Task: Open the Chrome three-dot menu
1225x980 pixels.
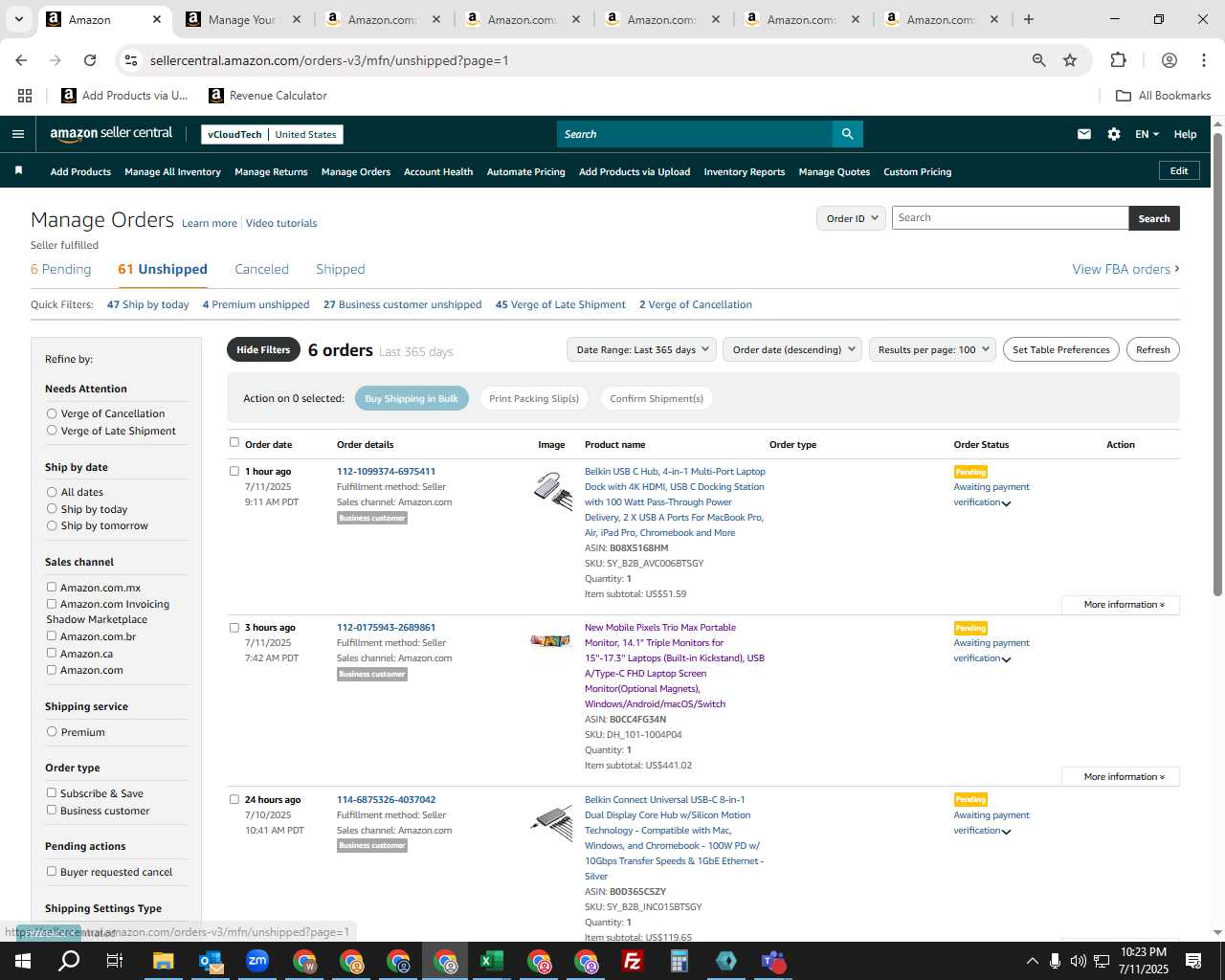Action: pos(1203,60)
